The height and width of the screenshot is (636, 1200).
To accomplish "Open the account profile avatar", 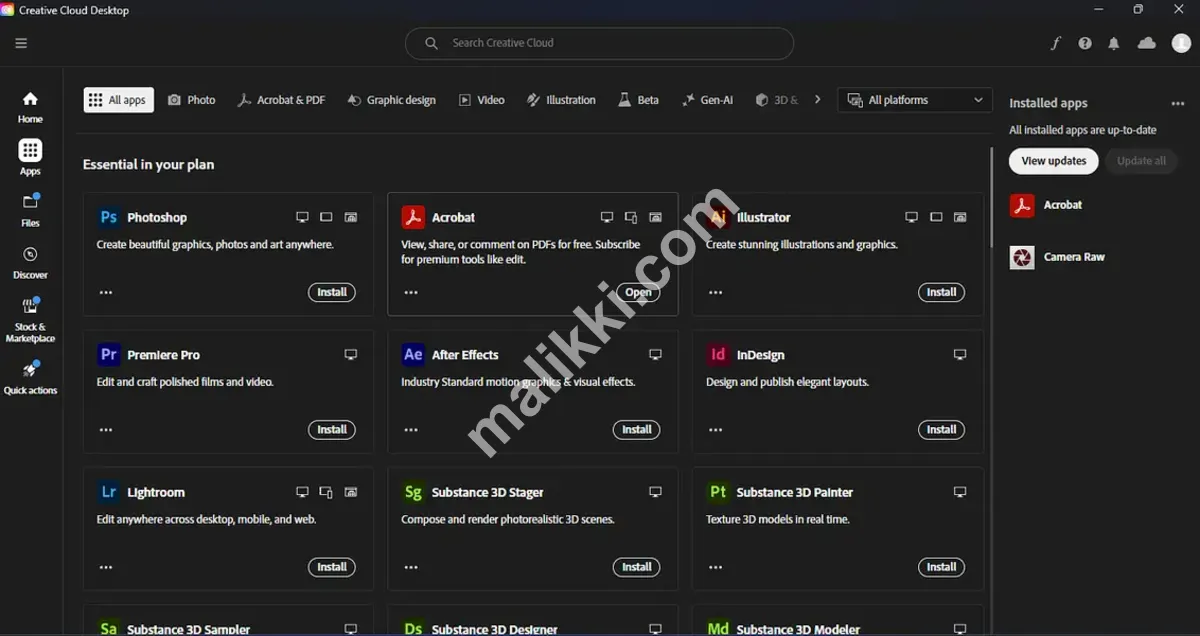I will [1181, 43].
